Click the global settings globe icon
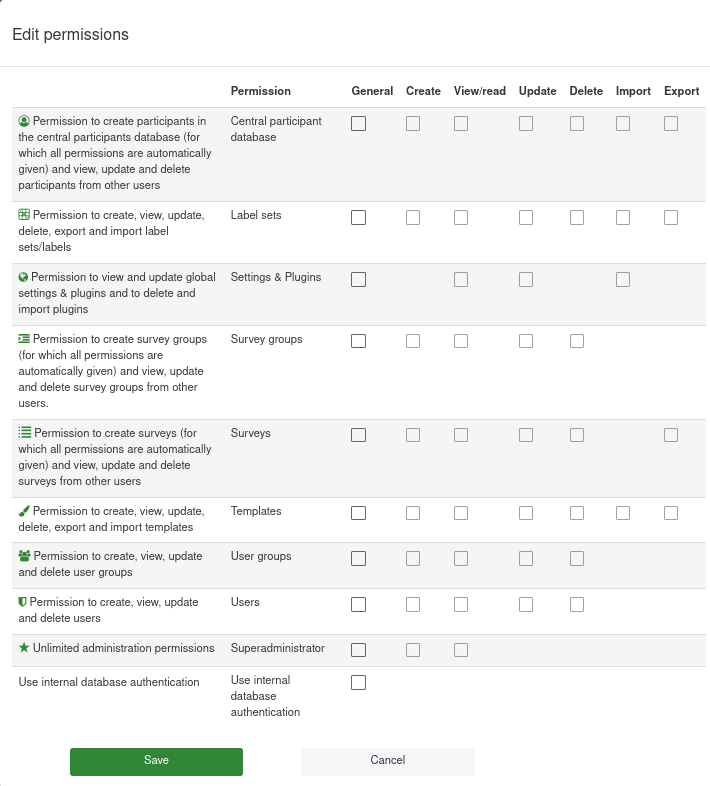The image size is (710, 786). click(x=24, y=277)
